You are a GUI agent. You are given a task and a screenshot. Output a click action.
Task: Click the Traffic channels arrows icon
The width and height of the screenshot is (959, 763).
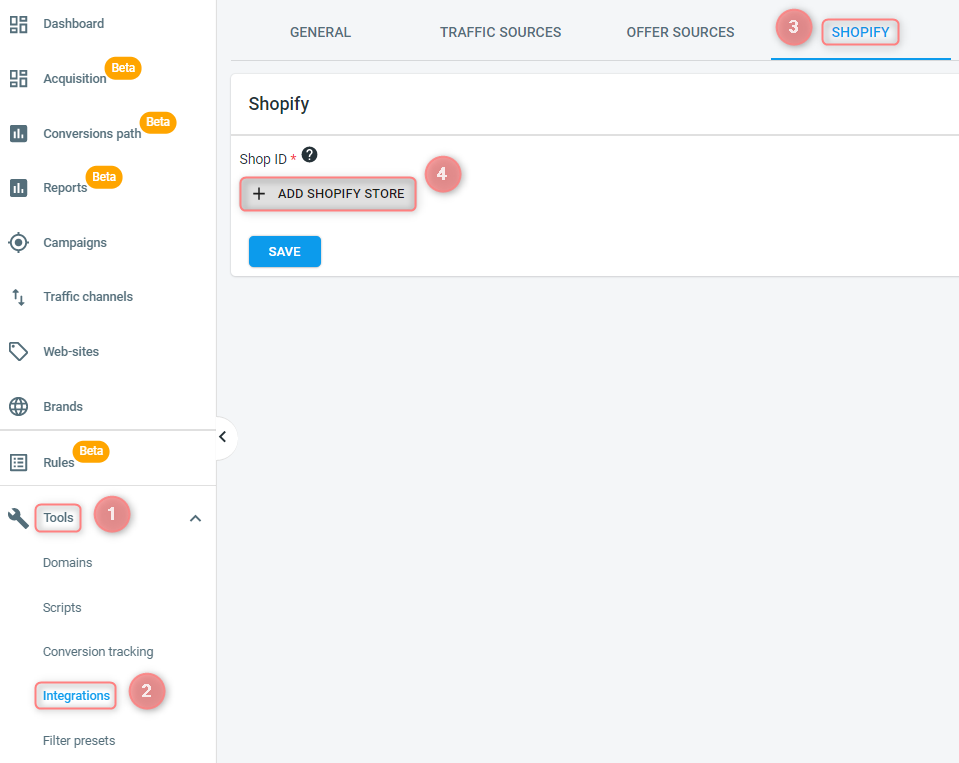[x=18, y=297]
